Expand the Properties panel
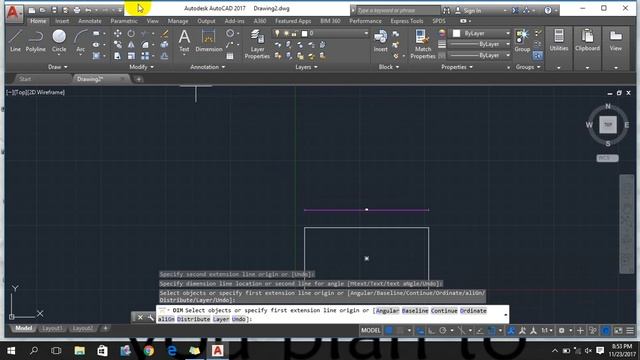 (x=457, y=67)
